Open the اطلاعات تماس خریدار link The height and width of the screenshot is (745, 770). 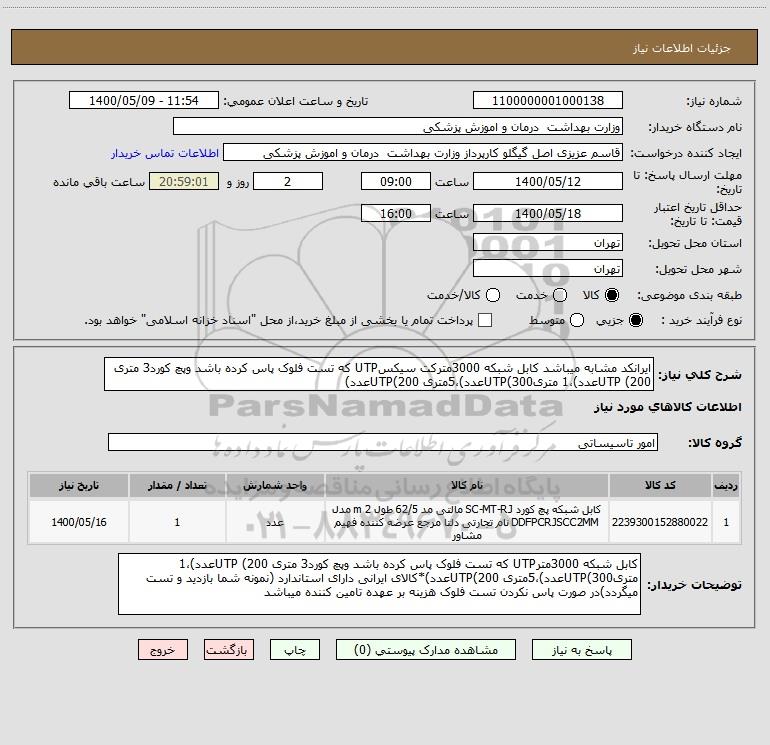(165, 153)
